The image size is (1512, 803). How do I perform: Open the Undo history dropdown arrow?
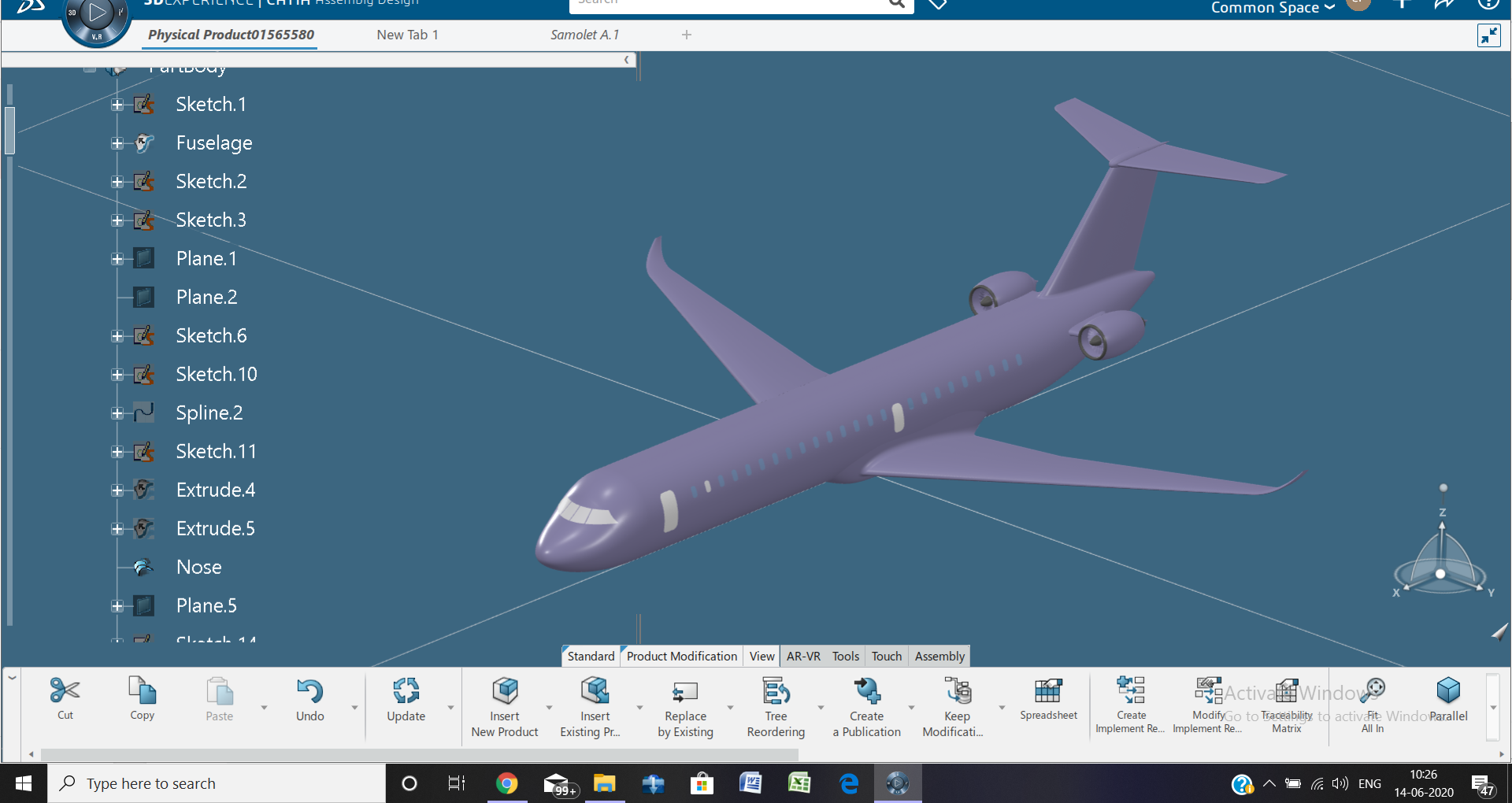click(354, 708)
